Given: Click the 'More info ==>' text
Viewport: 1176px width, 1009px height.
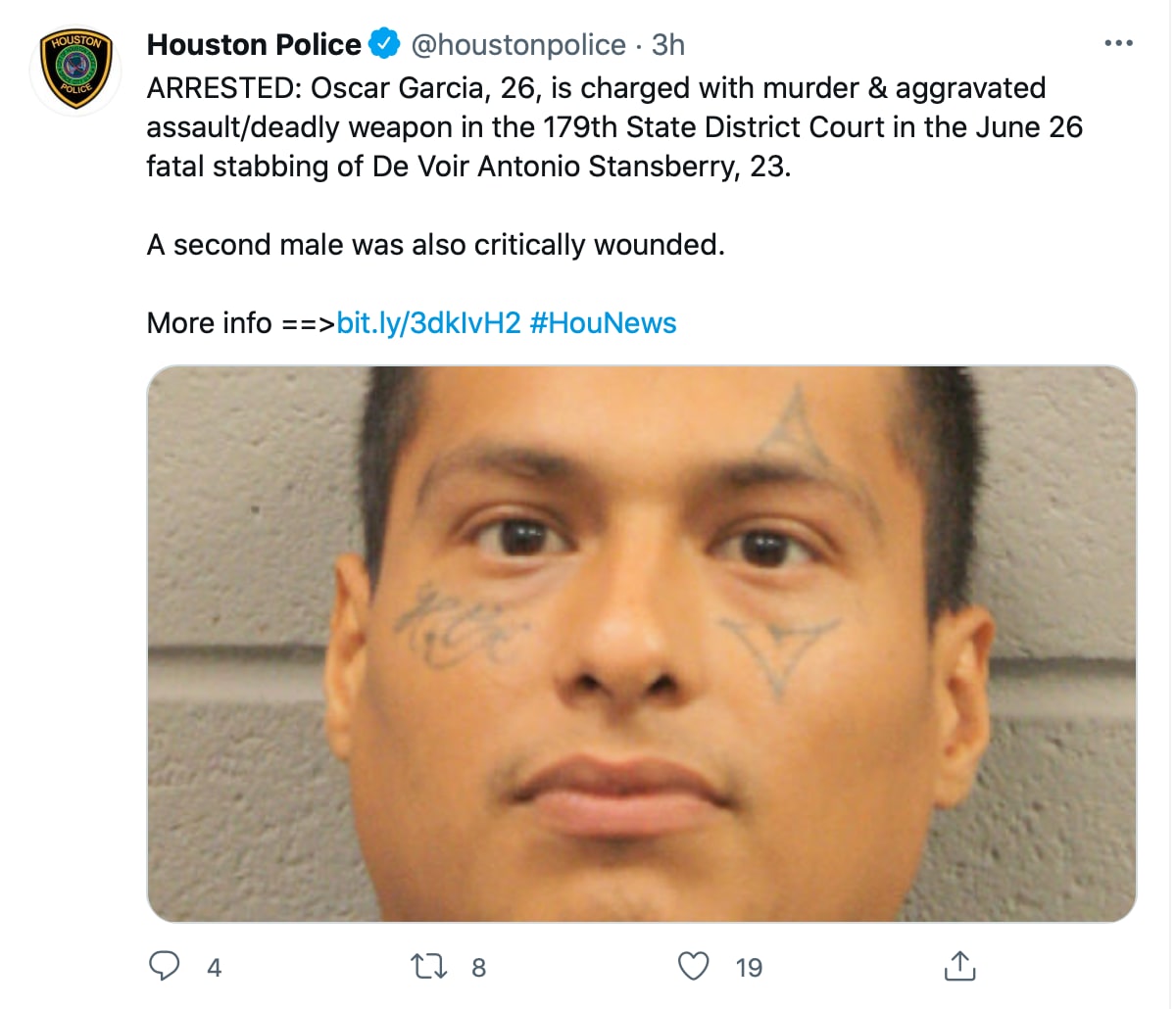Looking at the screenshot, I should 241,323.
